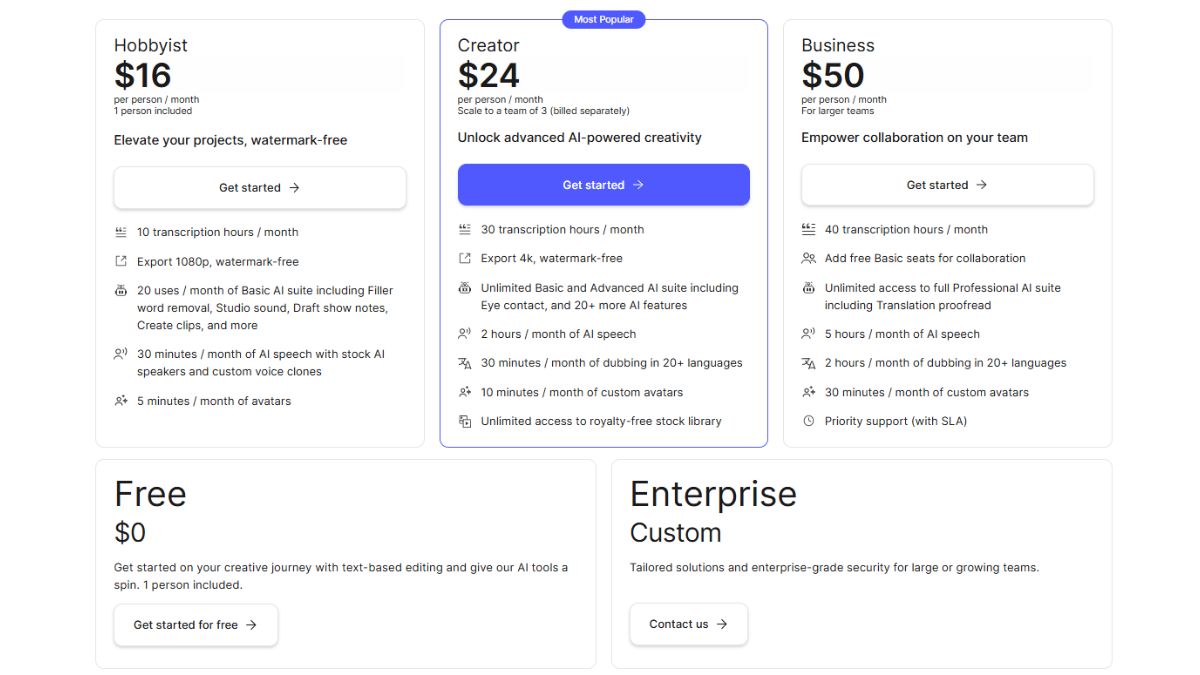
Task: Click custom avatars icon in Business plan
Action: click(808, 392)
